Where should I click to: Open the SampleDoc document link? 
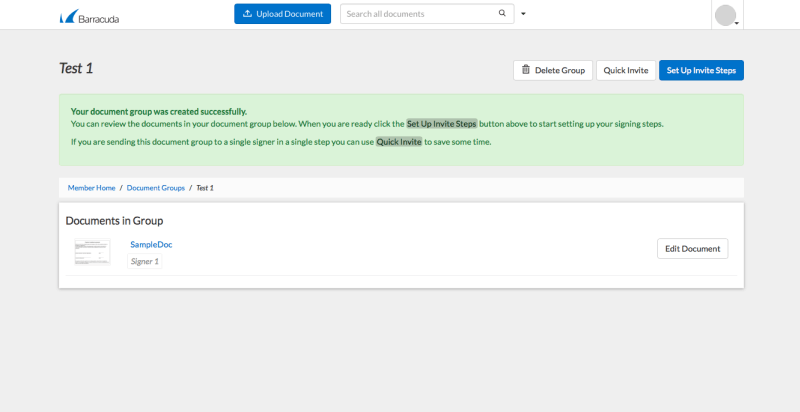coord(151,244)
